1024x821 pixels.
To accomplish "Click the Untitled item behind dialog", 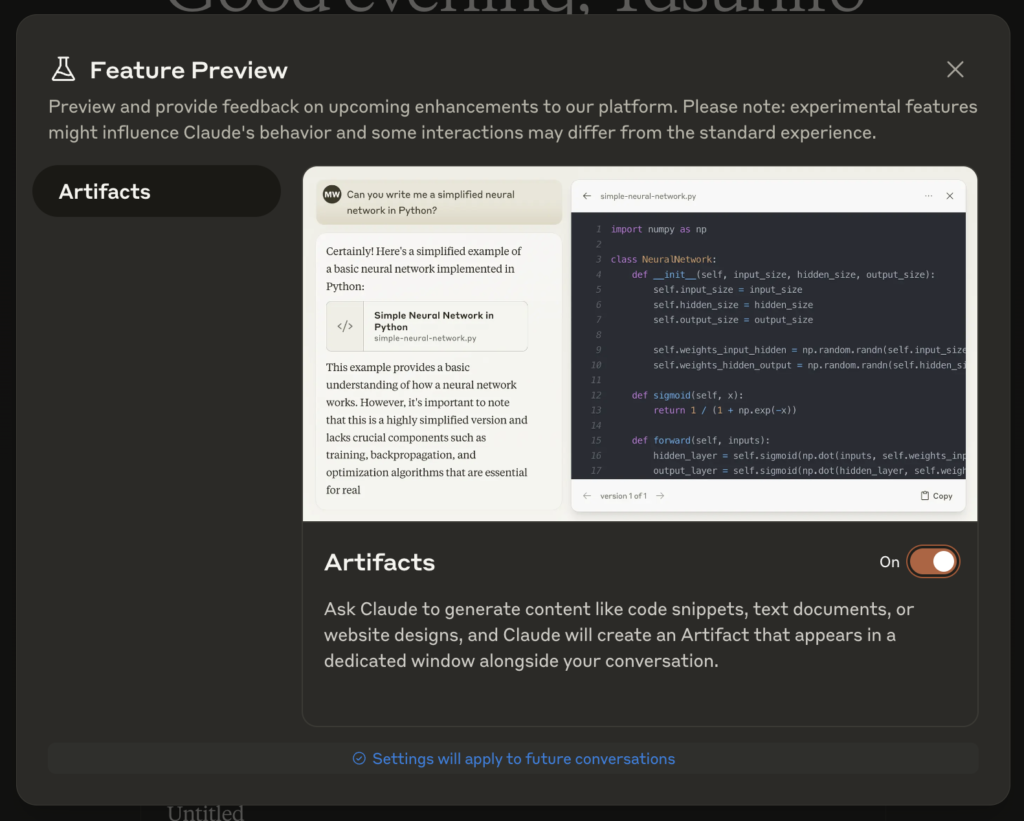I will 205,813.
